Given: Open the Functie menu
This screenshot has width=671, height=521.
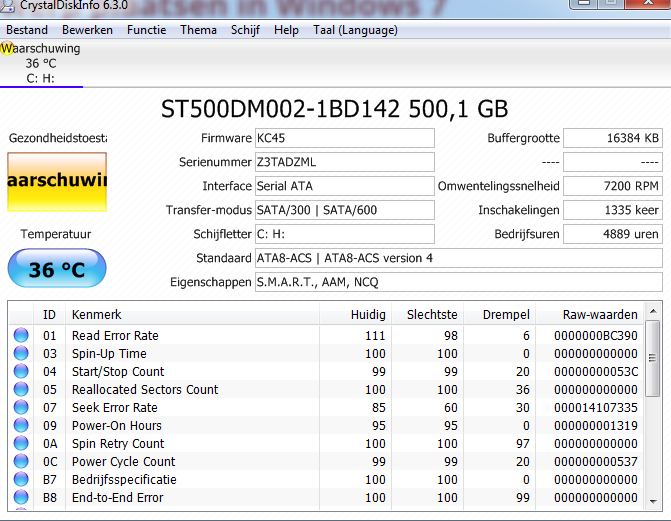Looking at the screenshot, I should point(146,30).
